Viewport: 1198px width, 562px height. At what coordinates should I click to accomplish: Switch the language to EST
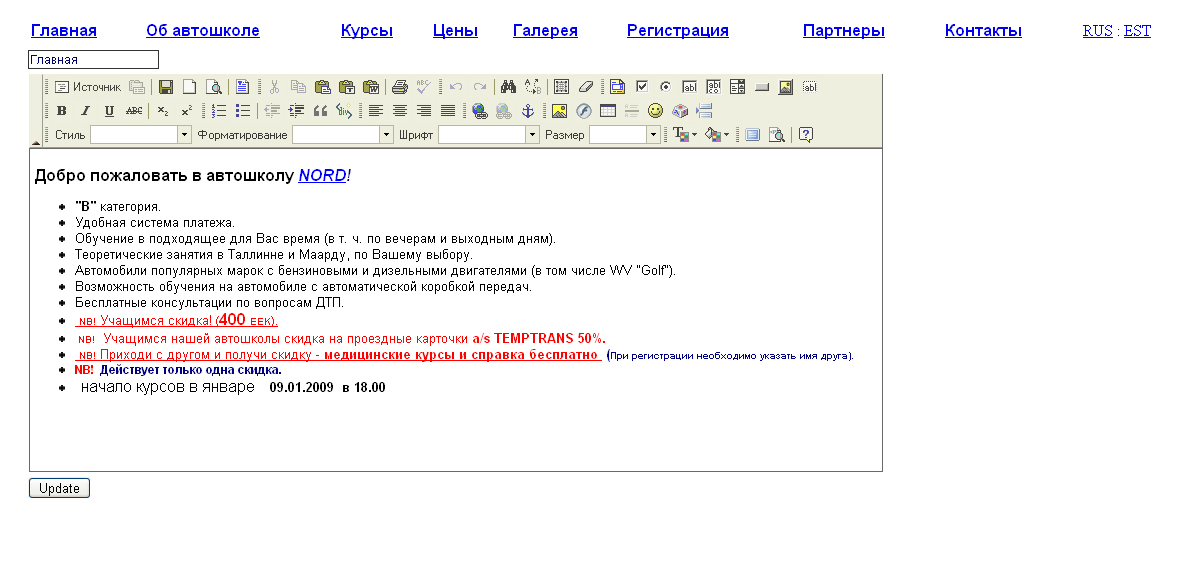click(x=1137, y=31)
